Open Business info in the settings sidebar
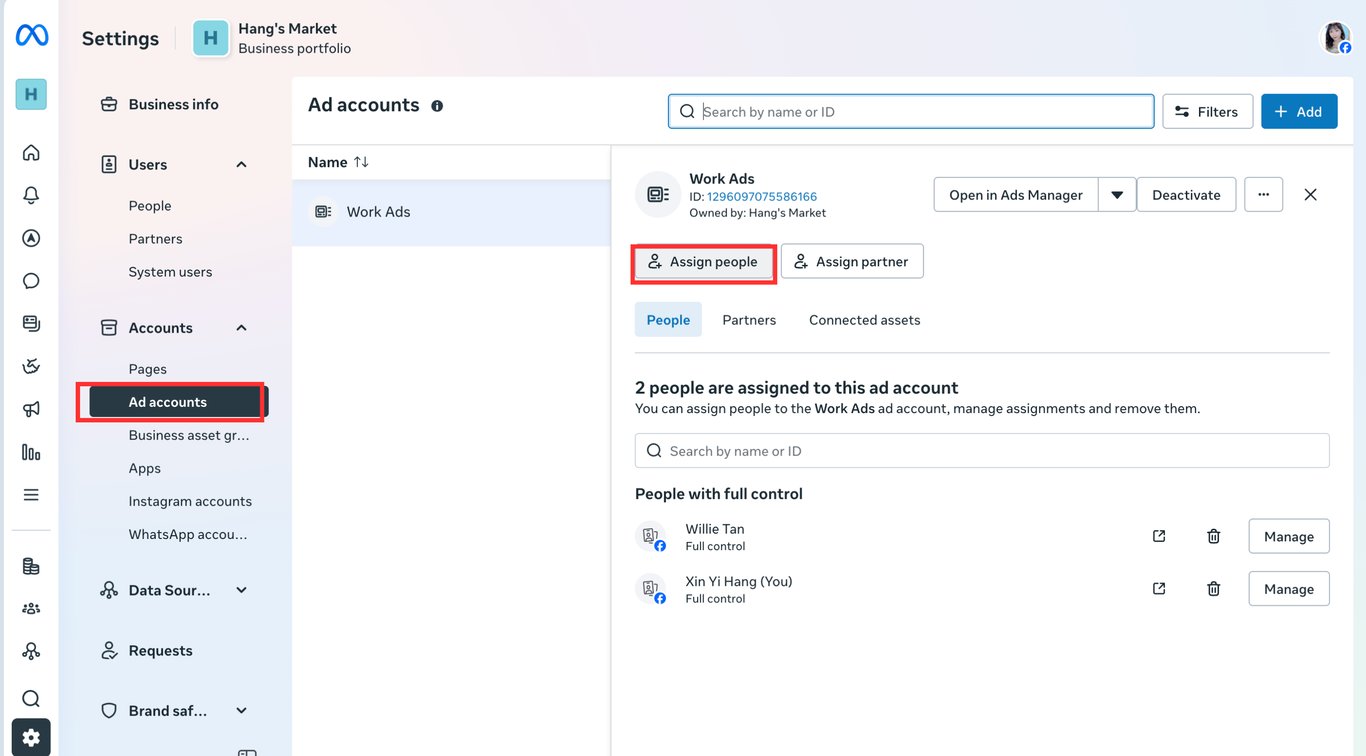The image size is (1366, 756). tap(174, 104)
